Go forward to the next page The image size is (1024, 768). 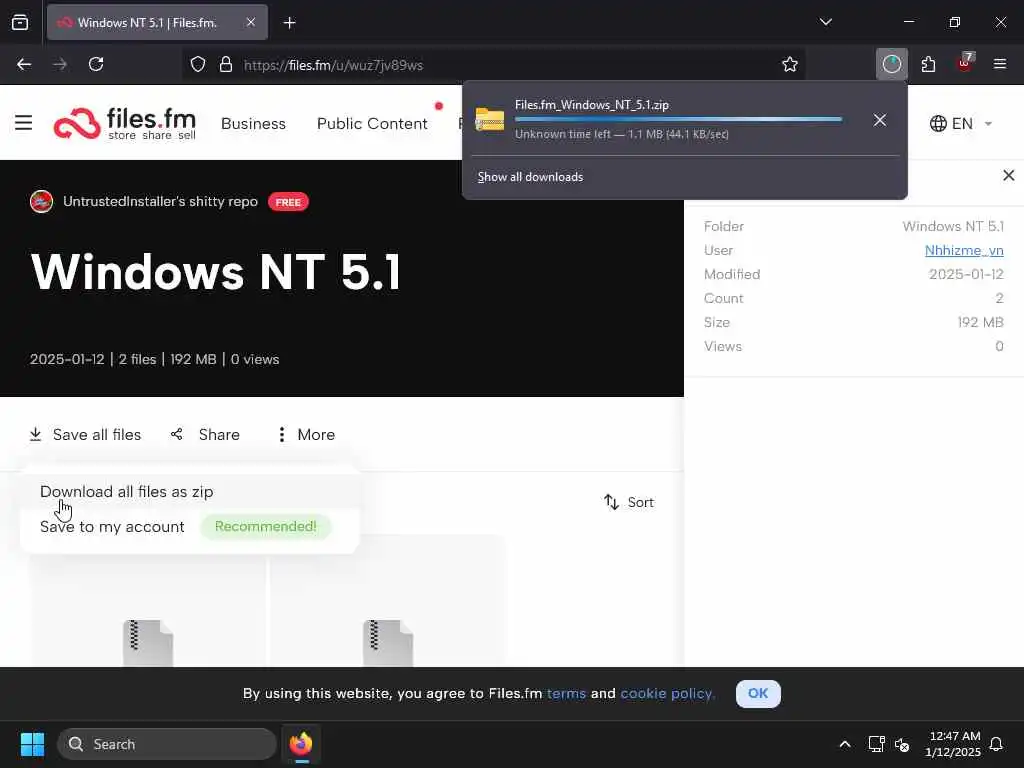pyautogui.click(x=60, y=64)
